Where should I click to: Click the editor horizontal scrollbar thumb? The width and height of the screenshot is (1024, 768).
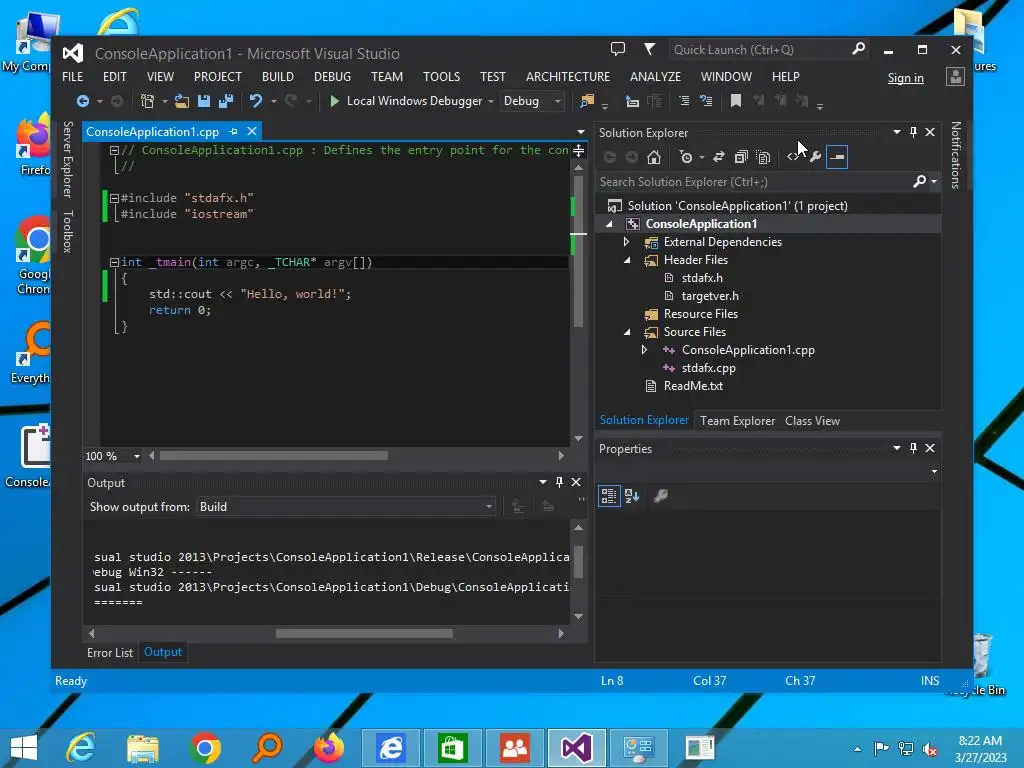pos(274,456)
